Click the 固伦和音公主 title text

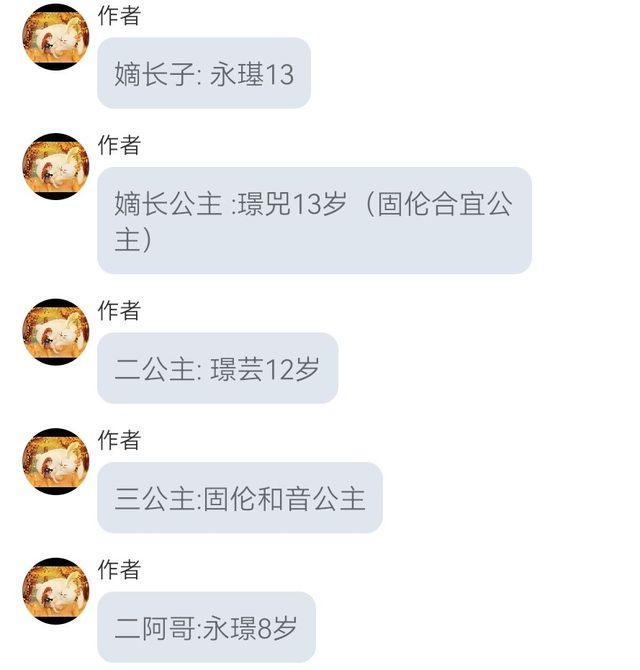(x=284, y=499)
